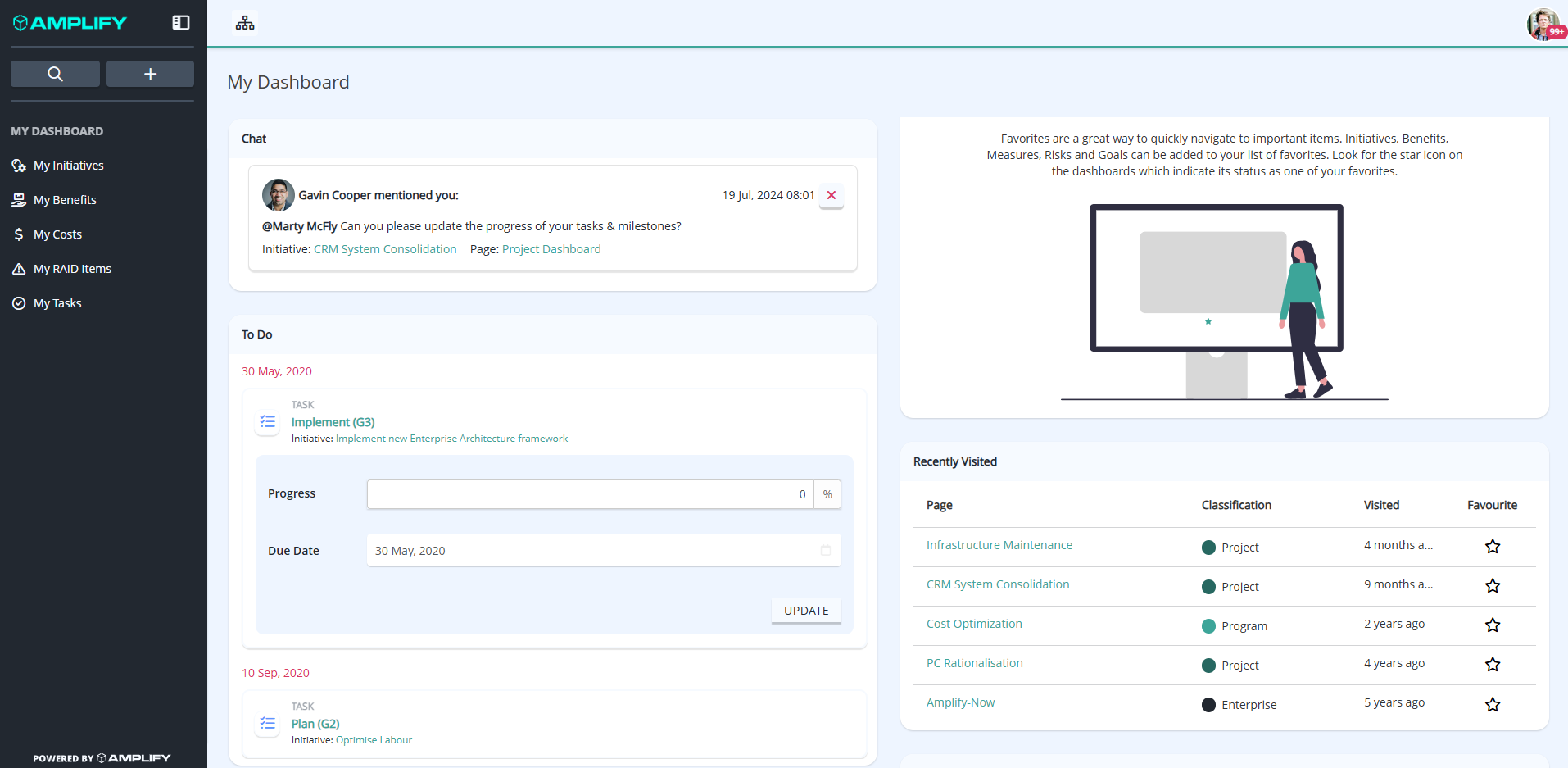Open CRM System Consolidation link in chat
The image size is (1568, 768).
(385, 249)
